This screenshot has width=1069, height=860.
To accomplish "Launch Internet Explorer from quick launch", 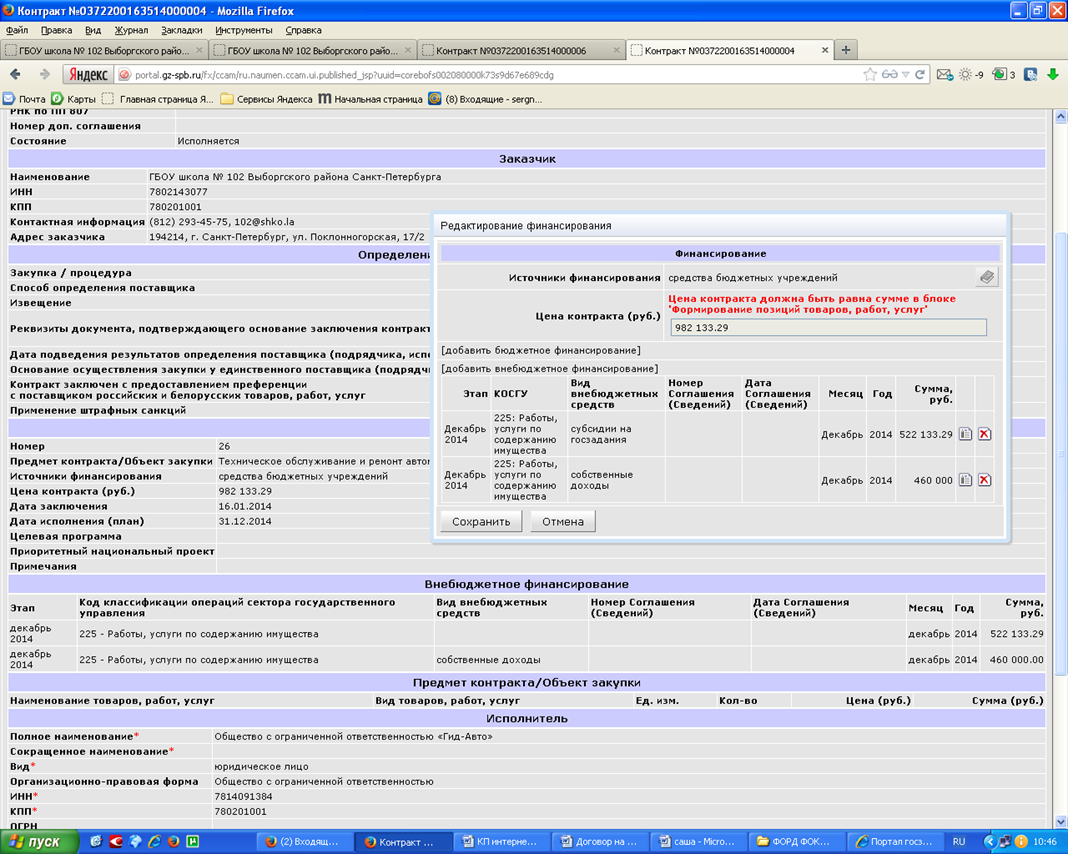I will (155, 842).
